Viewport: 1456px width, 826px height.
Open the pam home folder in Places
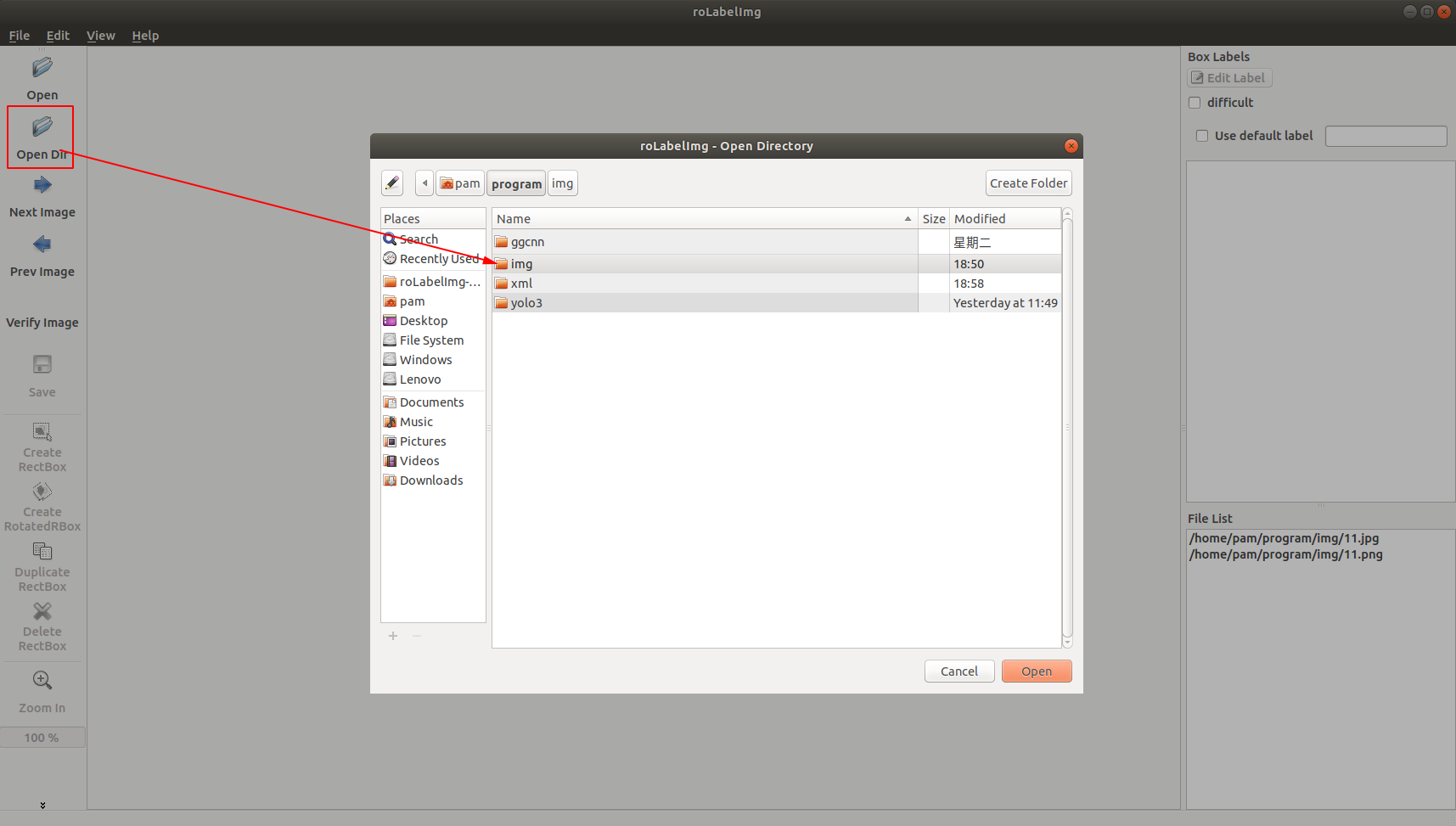pos(433,301)
